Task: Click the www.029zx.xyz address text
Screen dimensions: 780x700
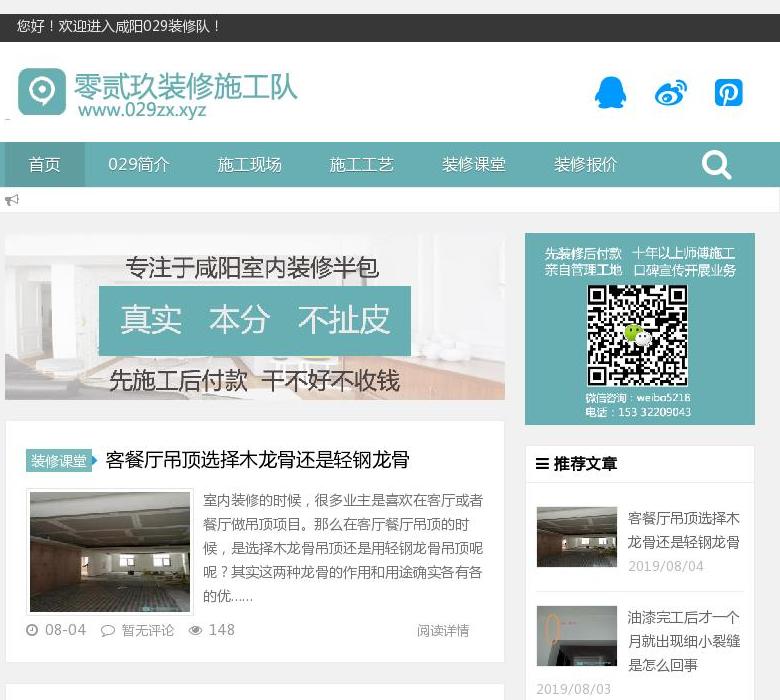Action: click(142, 109)
